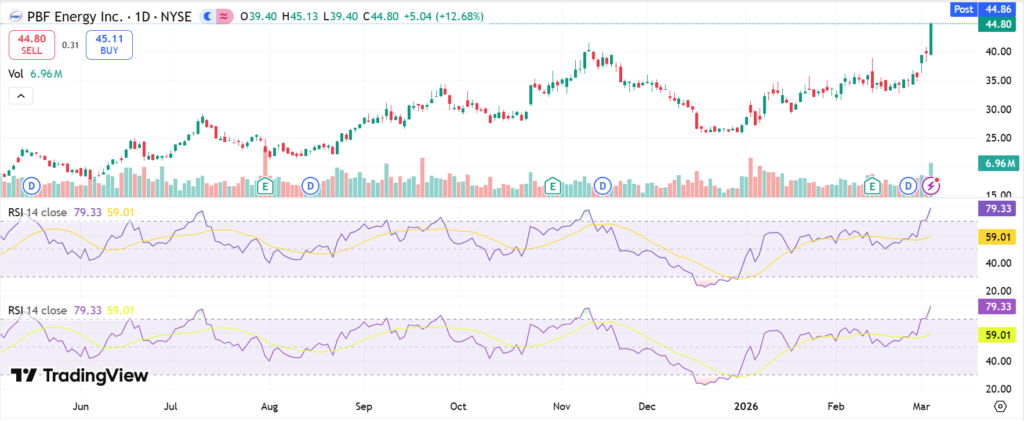Screen dimensions: 1024x421
Task: Click the green 6.96 M volume label on the axis
Action: click(x=997, y=163)
